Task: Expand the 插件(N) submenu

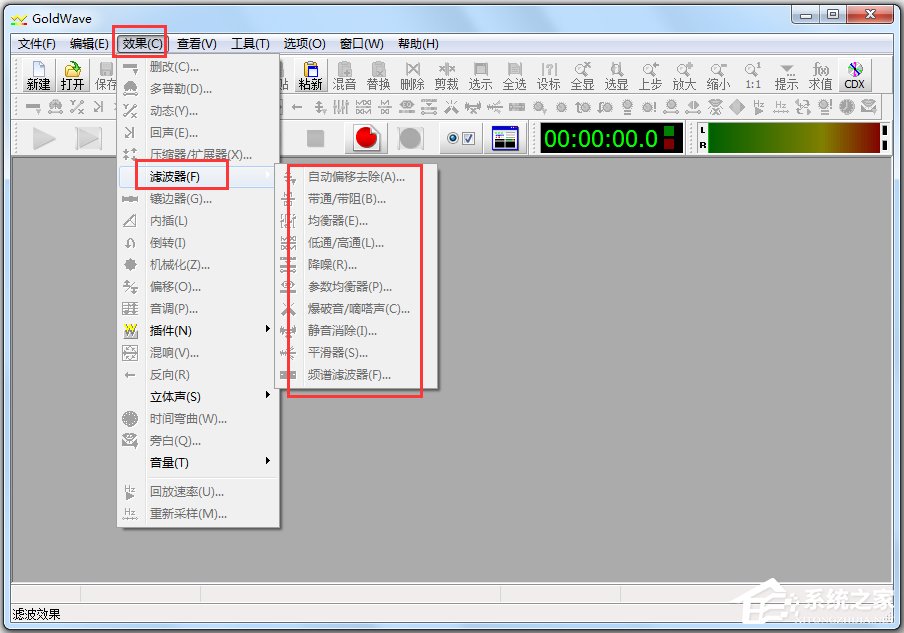Action: pos(197,330)
